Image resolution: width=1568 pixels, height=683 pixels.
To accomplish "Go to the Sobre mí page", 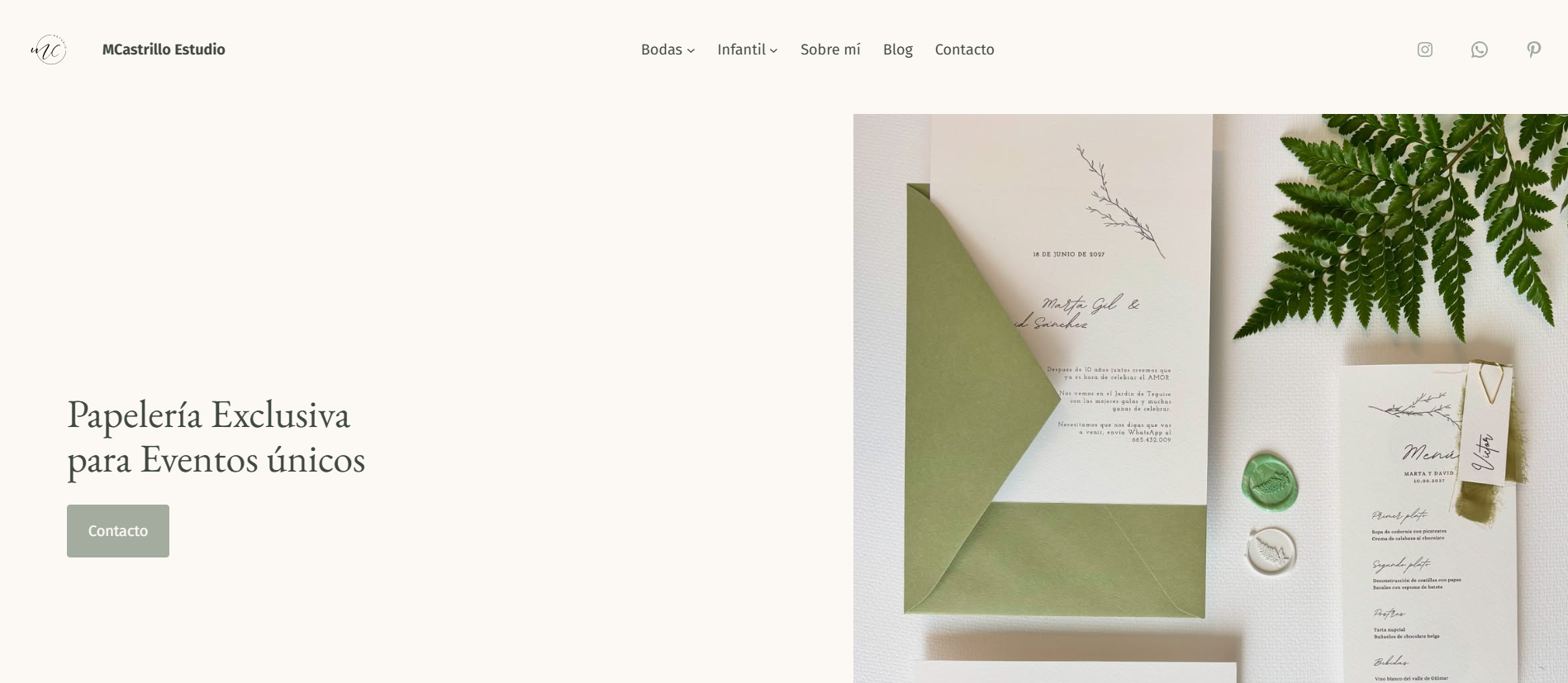I will coord(830,50).
